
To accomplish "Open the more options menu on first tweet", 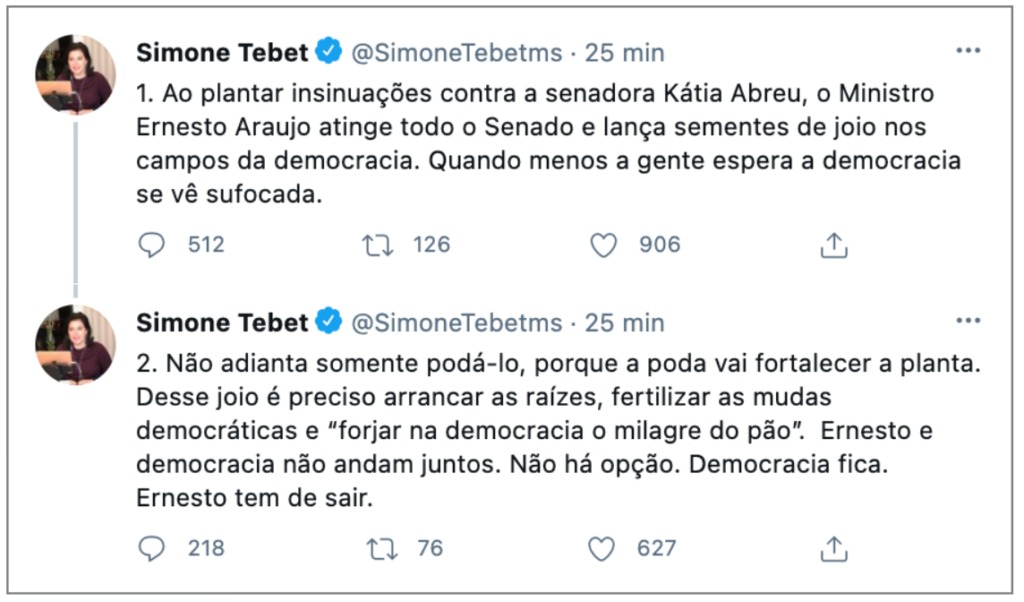I will point(967,51).
